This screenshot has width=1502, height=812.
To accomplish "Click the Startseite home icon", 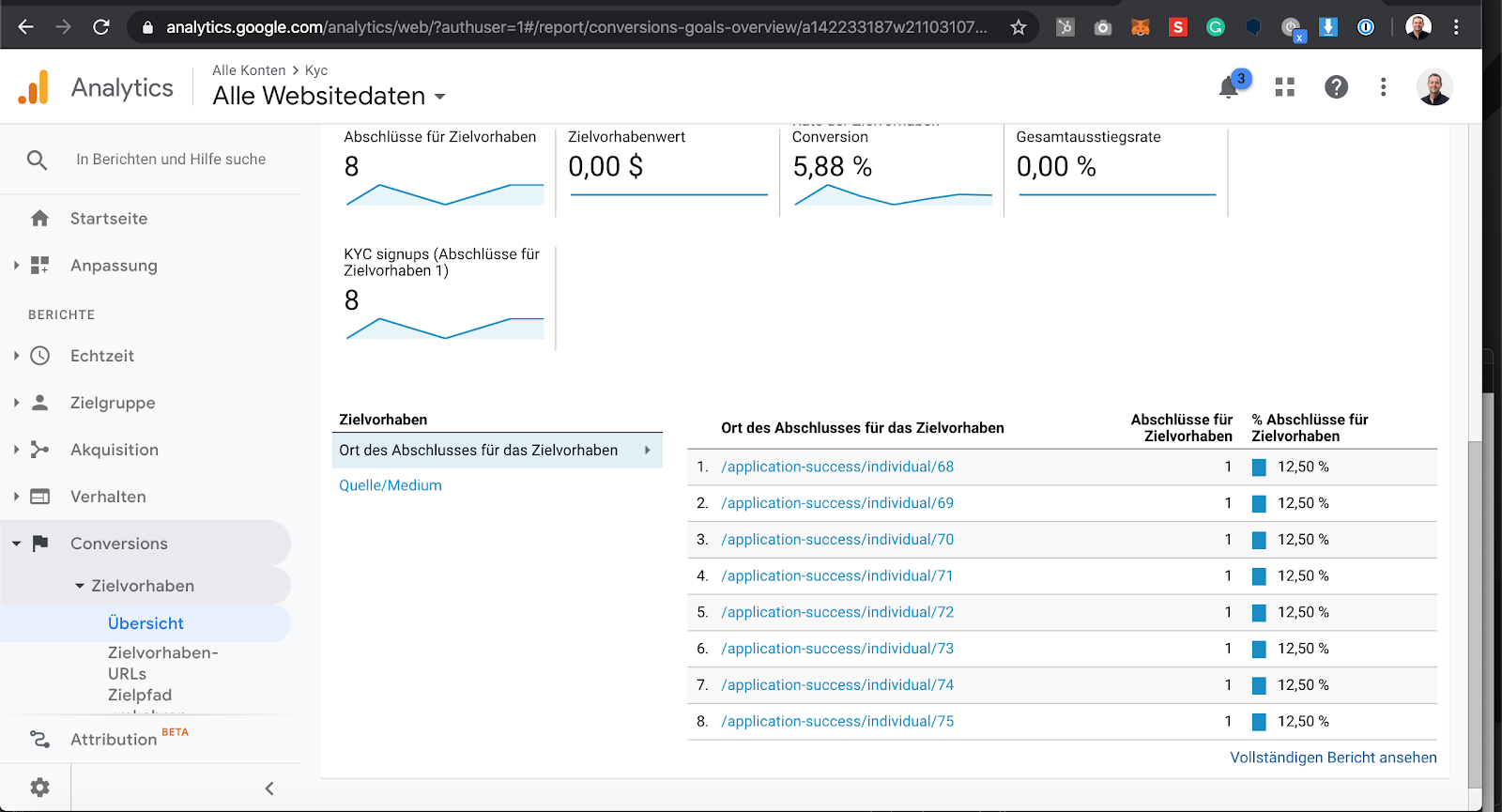I will [x=39, y=219].
